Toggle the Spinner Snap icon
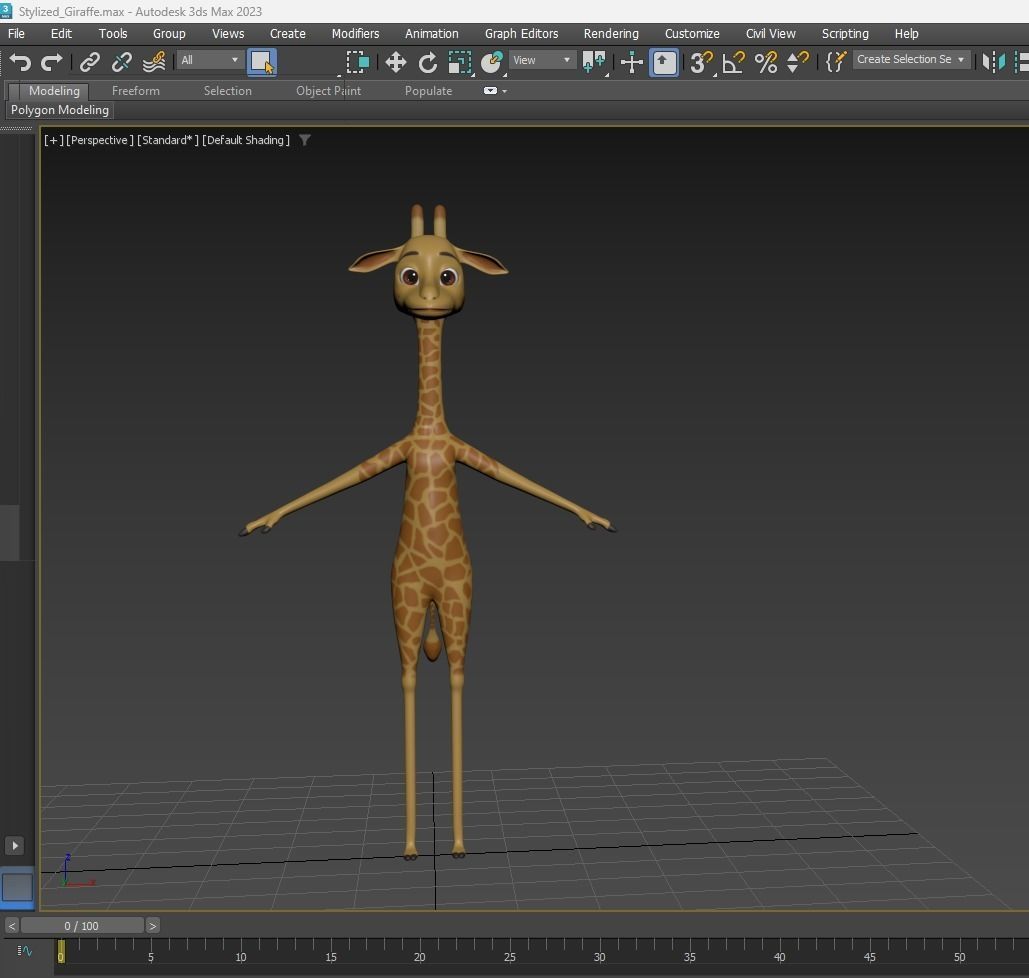The image size is (1029, 978). 797,62
